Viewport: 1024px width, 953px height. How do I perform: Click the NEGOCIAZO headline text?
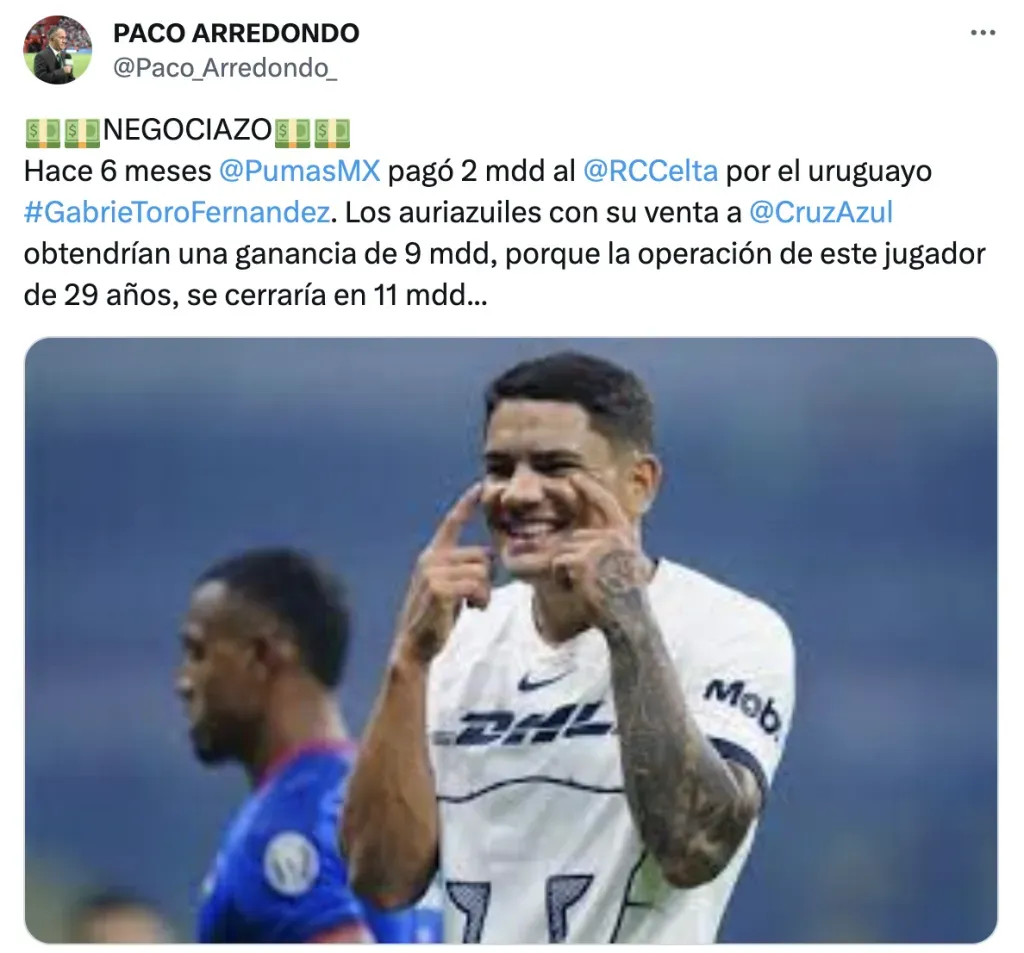coord(187,130)
